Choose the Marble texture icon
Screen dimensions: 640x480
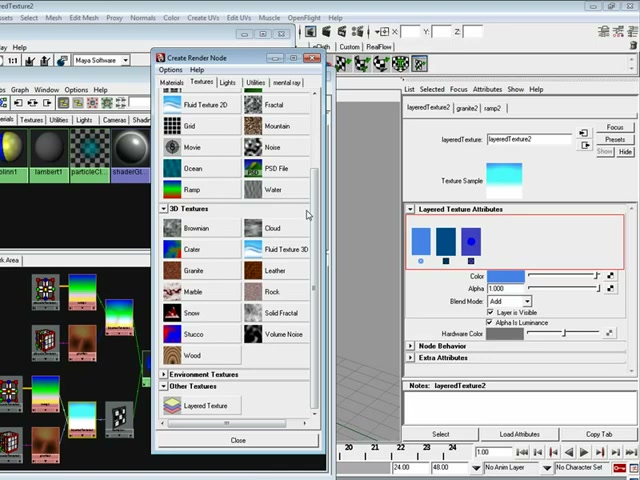[172, 292]
